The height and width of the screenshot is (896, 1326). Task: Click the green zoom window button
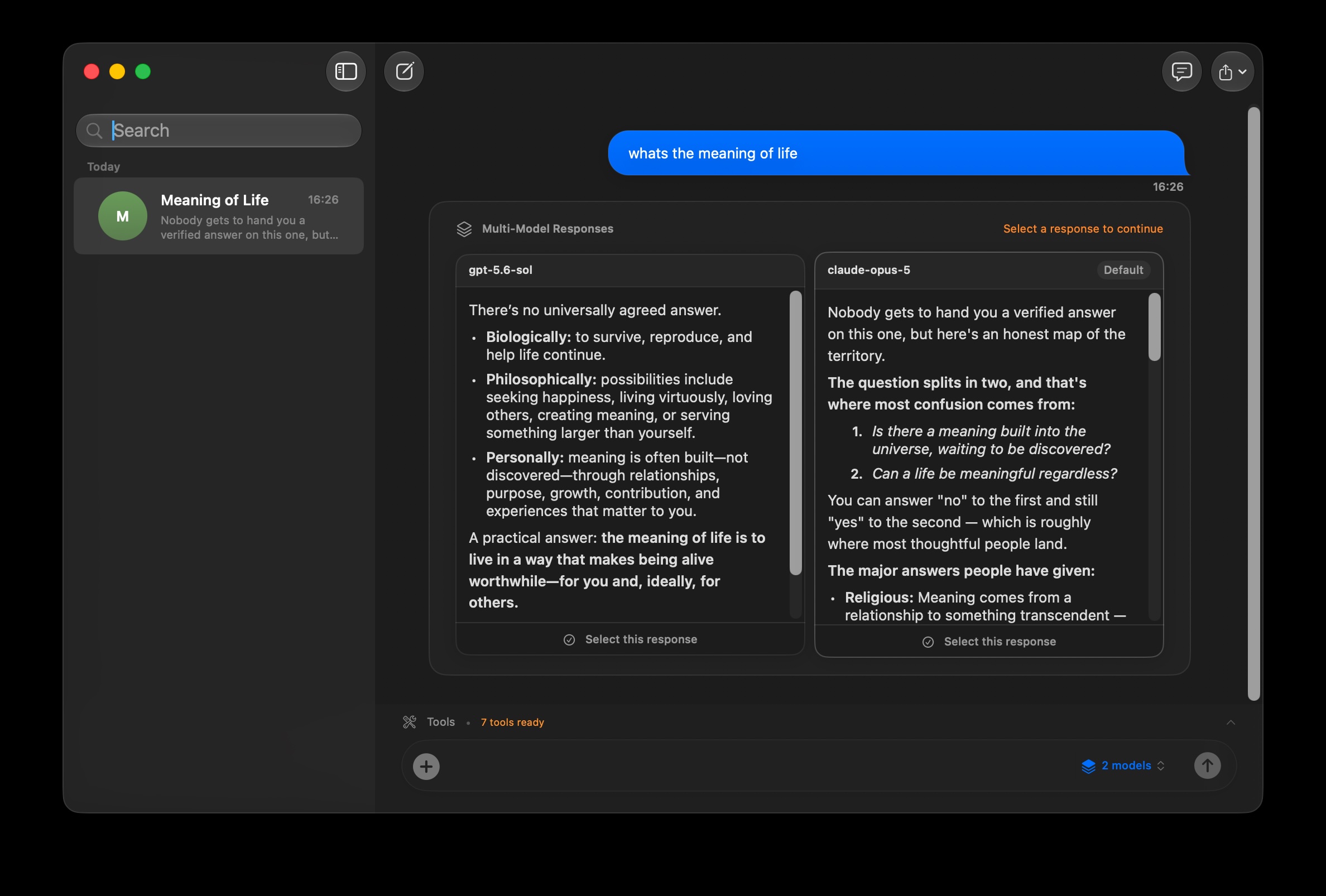click(x=143, y=71)
